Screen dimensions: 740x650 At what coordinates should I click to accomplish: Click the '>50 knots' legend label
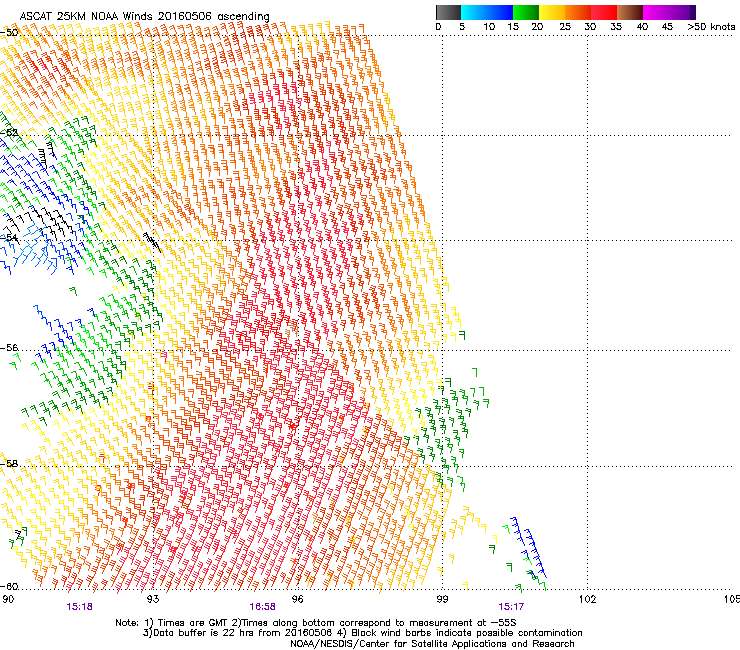(x=711, y=26)
